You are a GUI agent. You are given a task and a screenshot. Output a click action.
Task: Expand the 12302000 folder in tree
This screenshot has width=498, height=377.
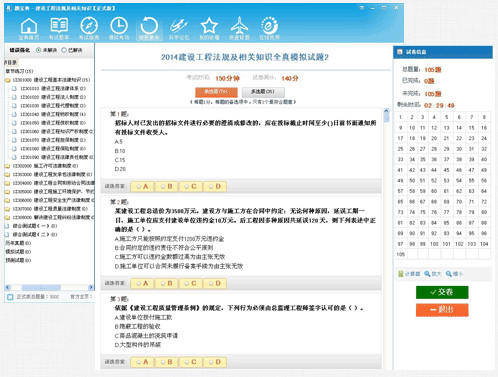(7, 166)
